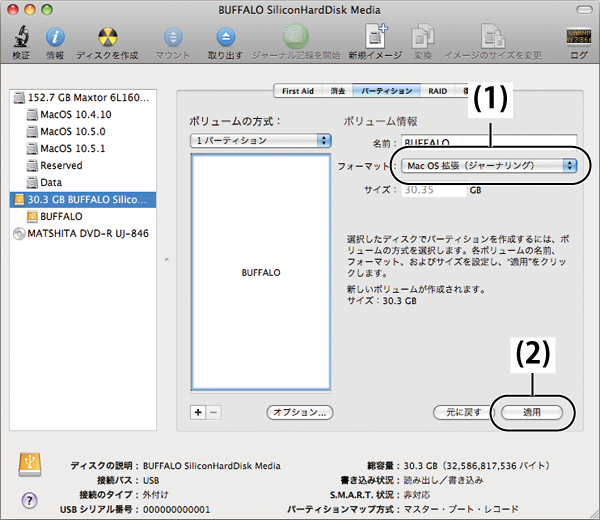Select the 152.7 GB Maxtor disk

[83, 98]
